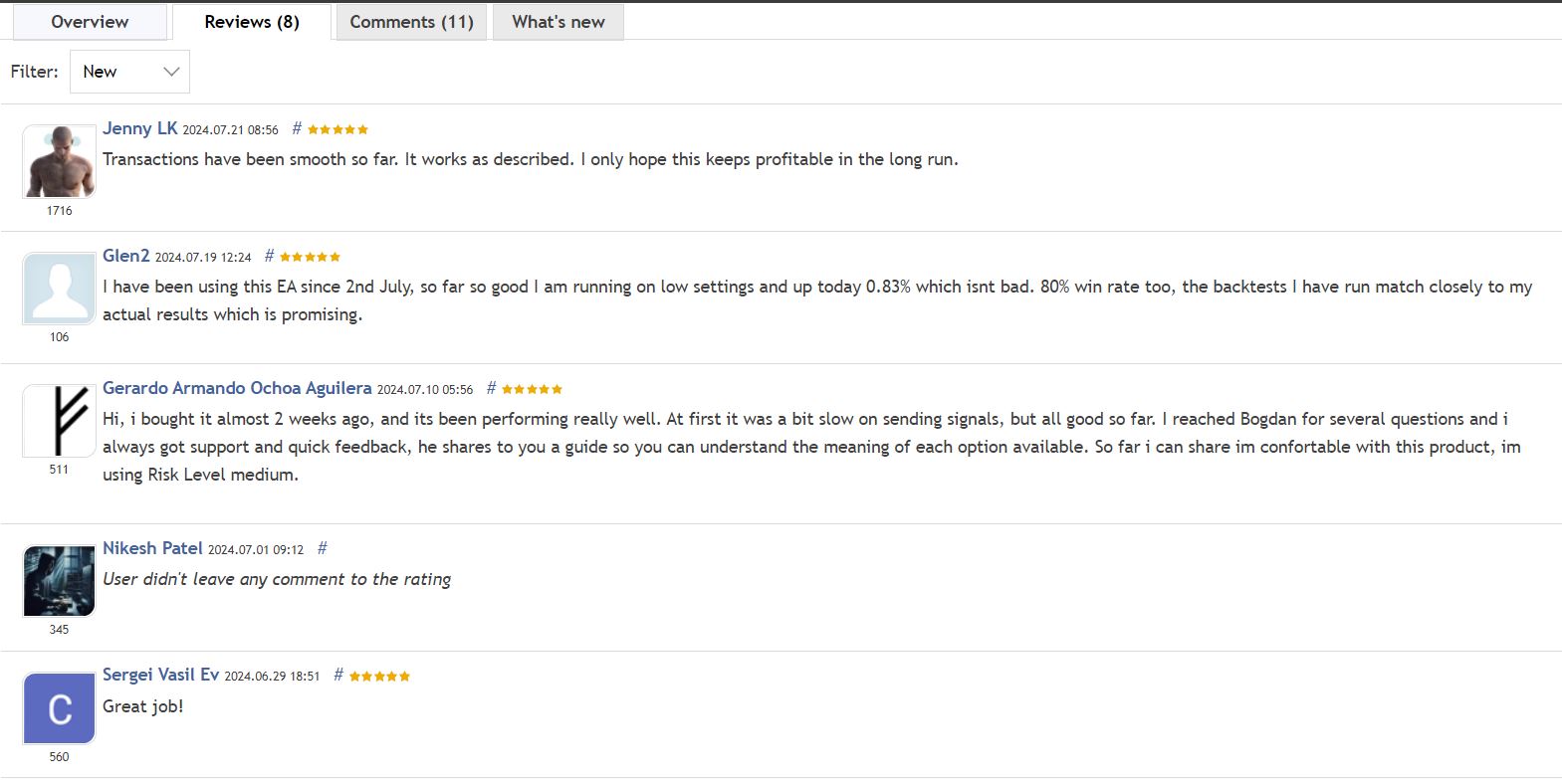Switch to the Overview tab

pyautogui.click(x=89, y=21)
